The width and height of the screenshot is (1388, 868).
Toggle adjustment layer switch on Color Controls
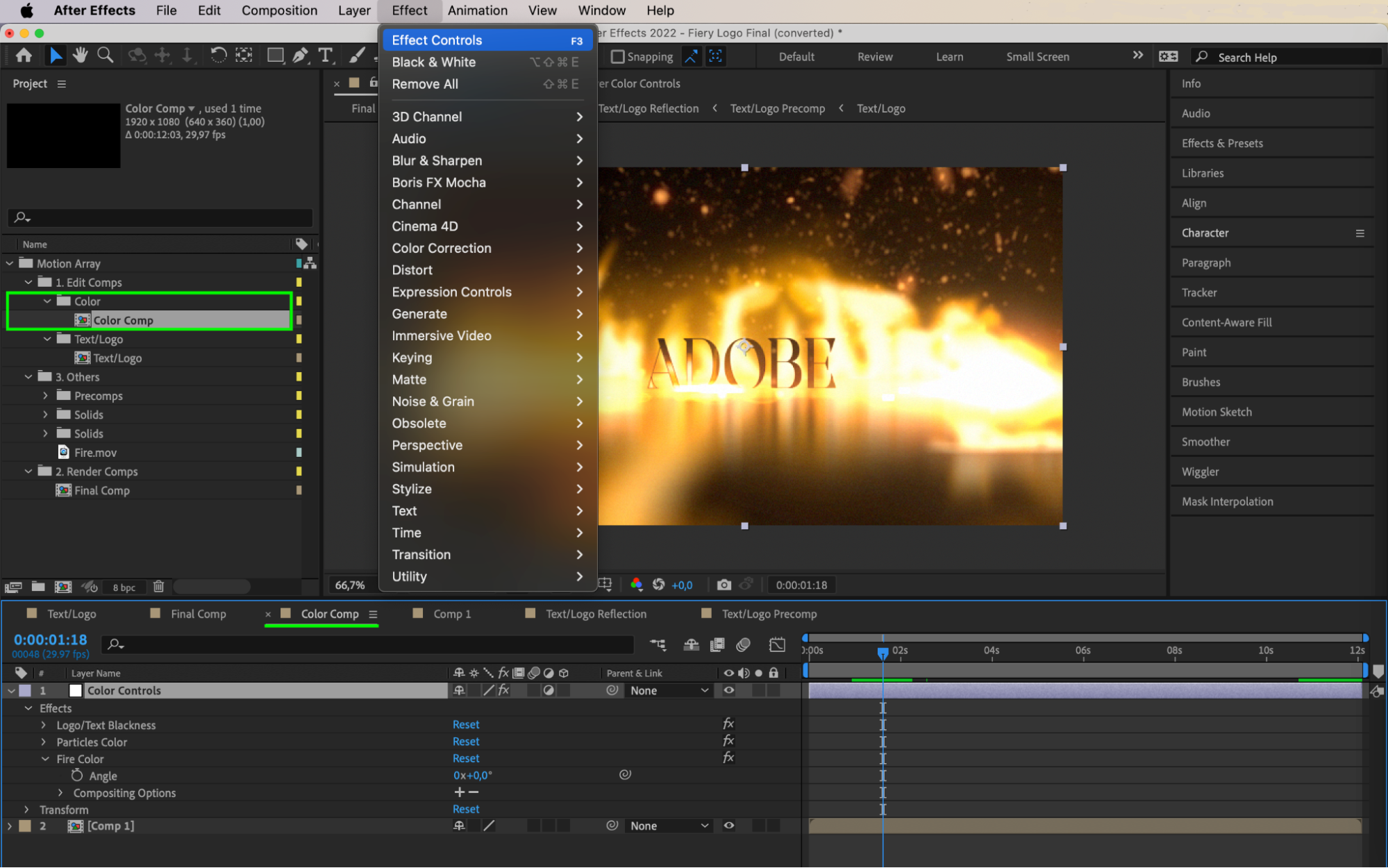coord(549,690)
